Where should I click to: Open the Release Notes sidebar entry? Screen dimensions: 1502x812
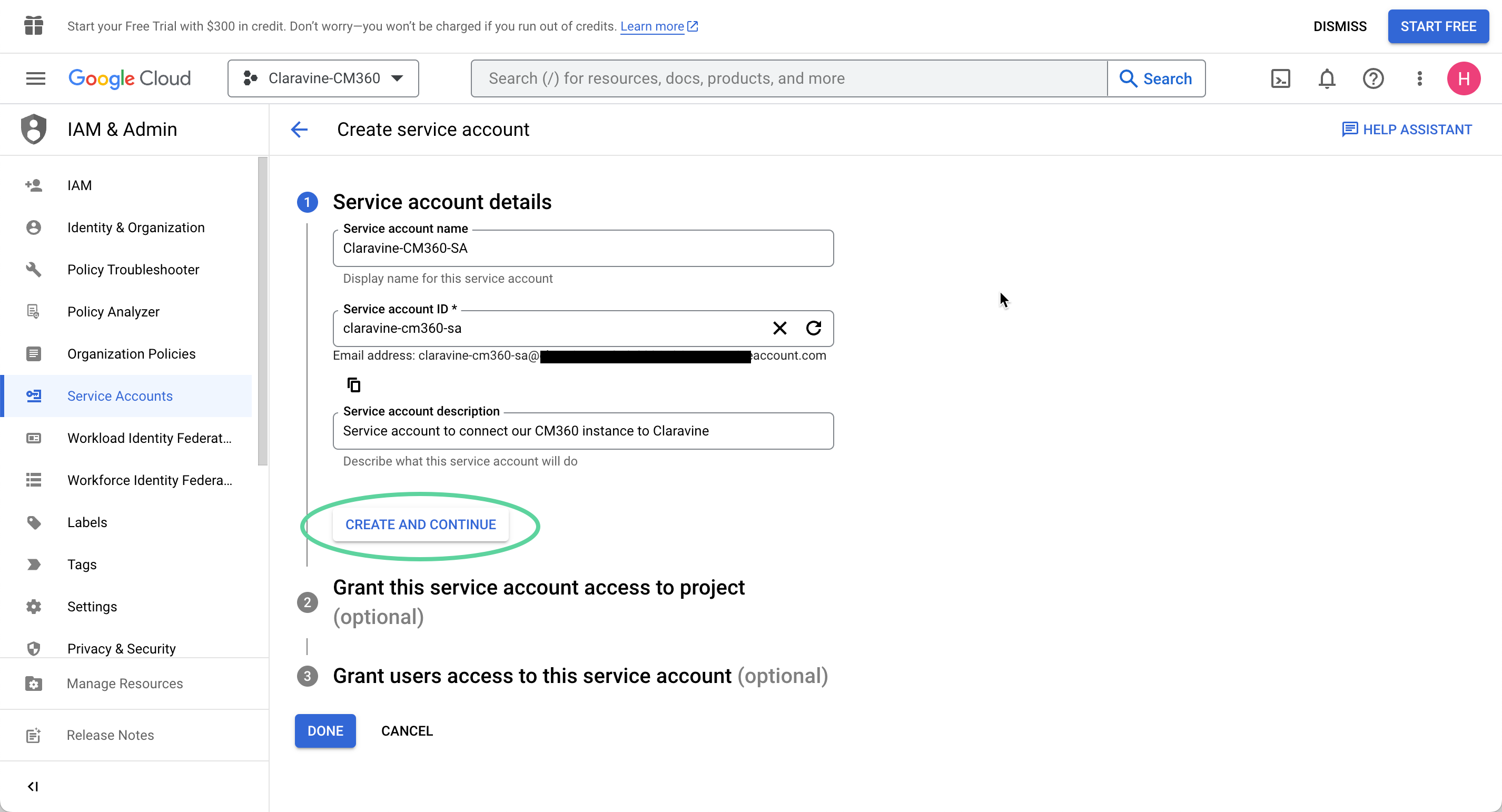(110, 735)
